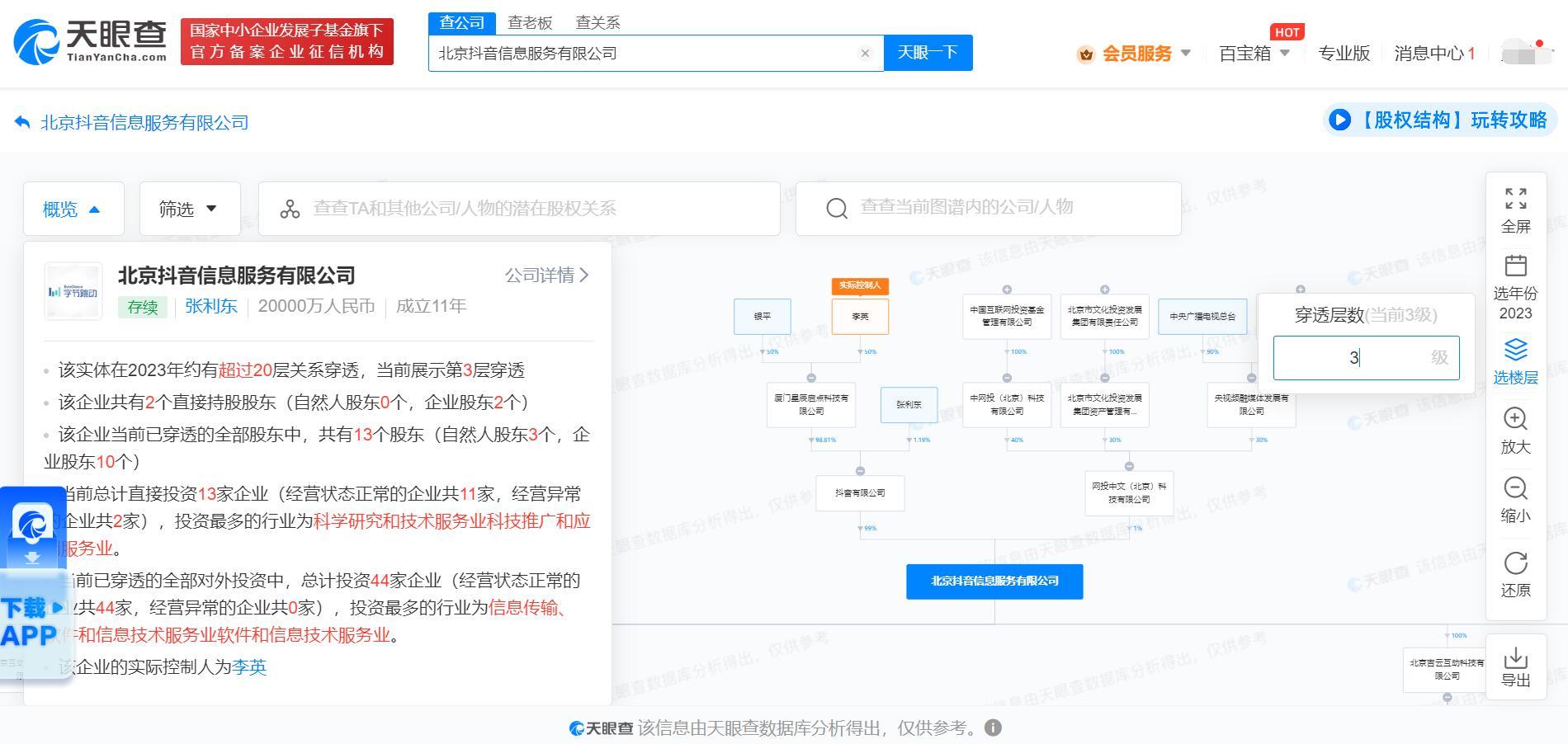This screenshot has height=744, width=1568.
Task: Open the 筛选 filter dropdown
Action: pyautogui.click(x=190, y=210)
